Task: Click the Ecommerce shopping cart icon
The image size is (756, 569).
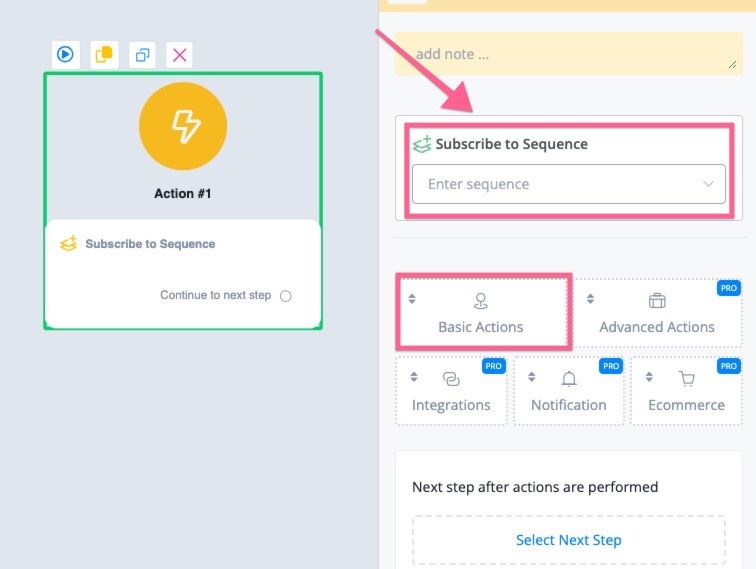Action: 687,379
